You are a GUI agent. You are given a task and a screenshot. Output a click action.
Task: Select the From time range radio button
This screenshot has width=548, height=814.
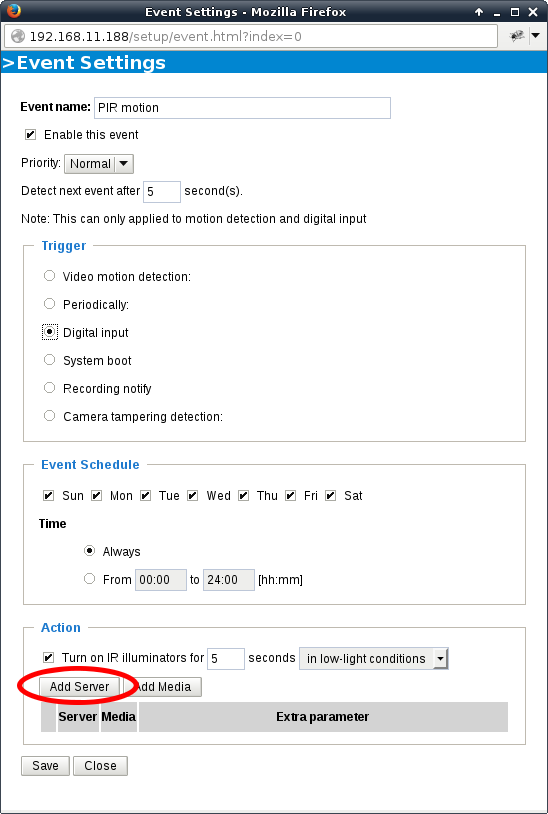(90, 579)
